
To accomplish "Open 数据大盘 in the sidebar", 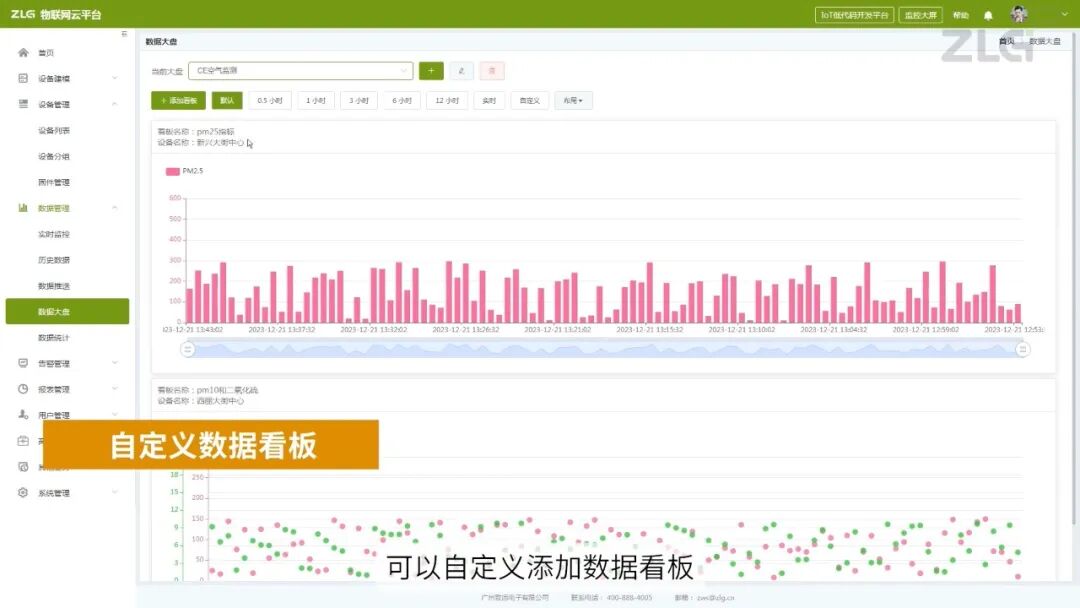I will [68, 311].
